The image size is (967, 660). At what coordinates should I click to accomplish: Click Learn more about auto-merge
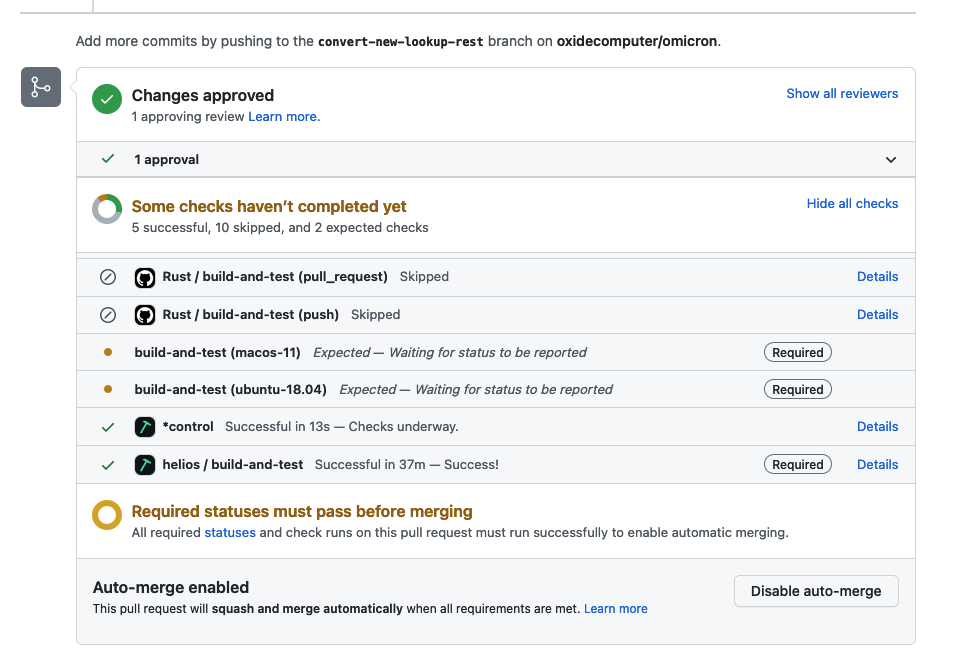tap(615, 609)
